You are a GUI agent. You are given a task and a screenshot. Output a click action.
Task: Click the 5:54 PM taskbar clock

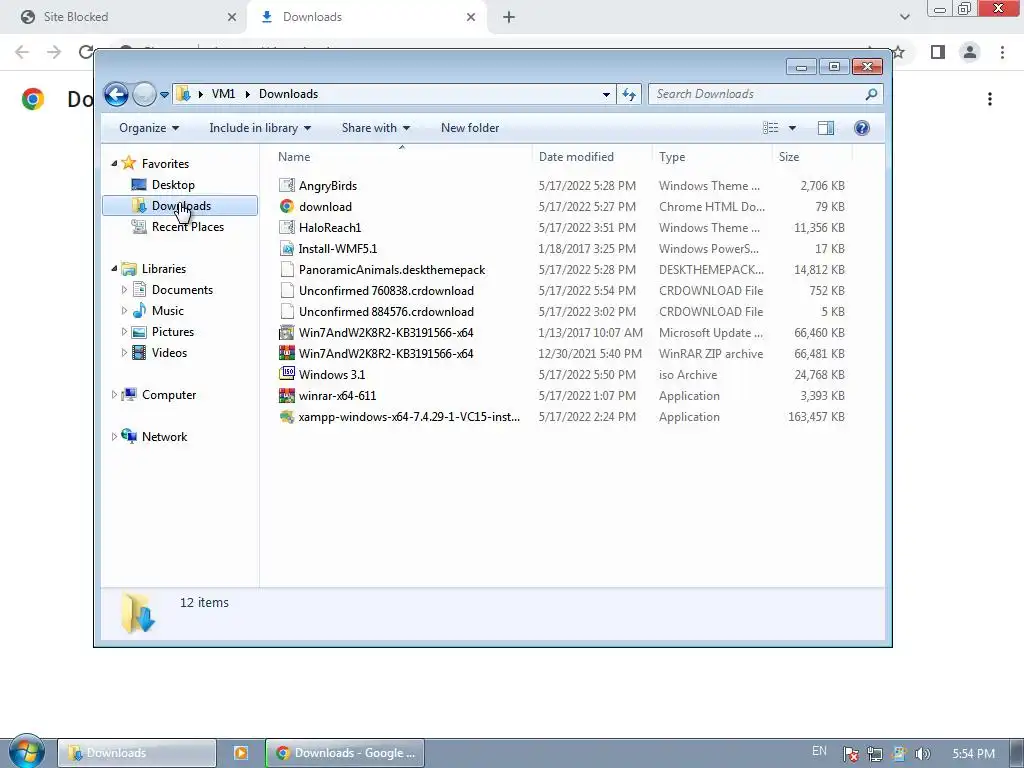pyautogui.click(x=973, y=754)
